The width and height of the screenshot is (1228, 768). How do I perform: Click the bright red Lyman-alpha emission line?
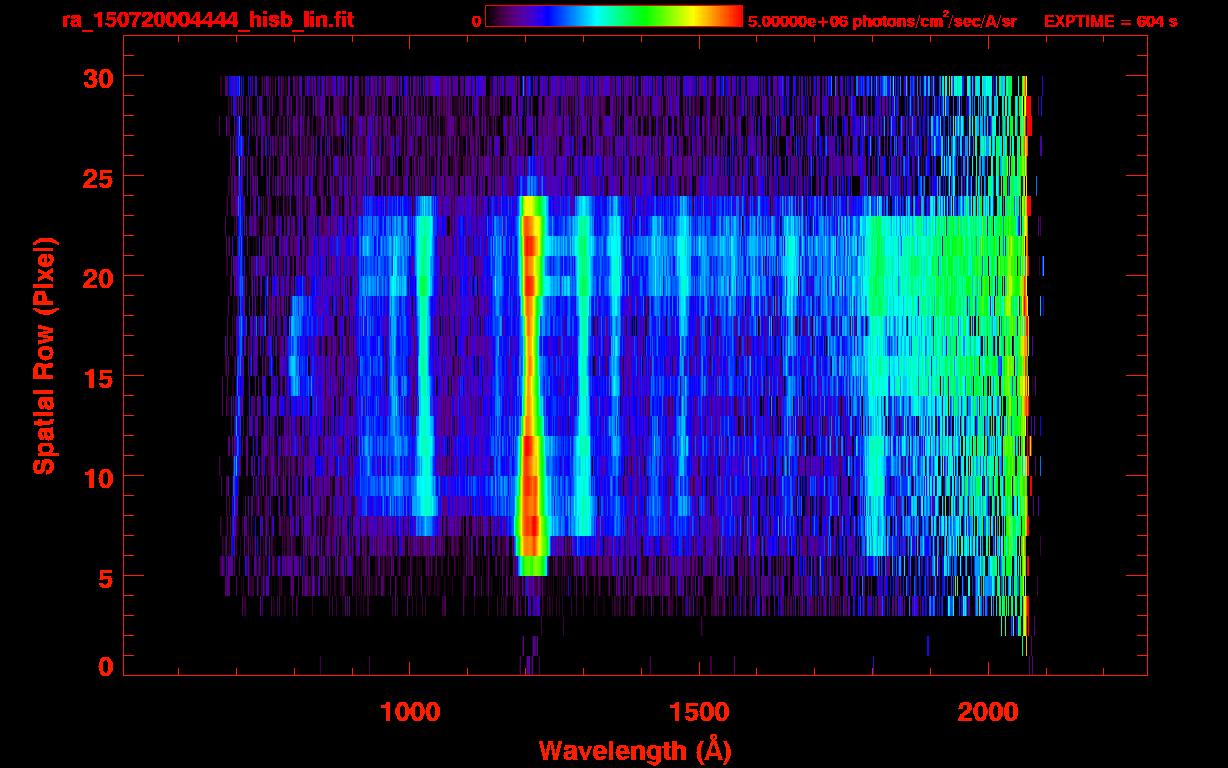pos(530,385)
